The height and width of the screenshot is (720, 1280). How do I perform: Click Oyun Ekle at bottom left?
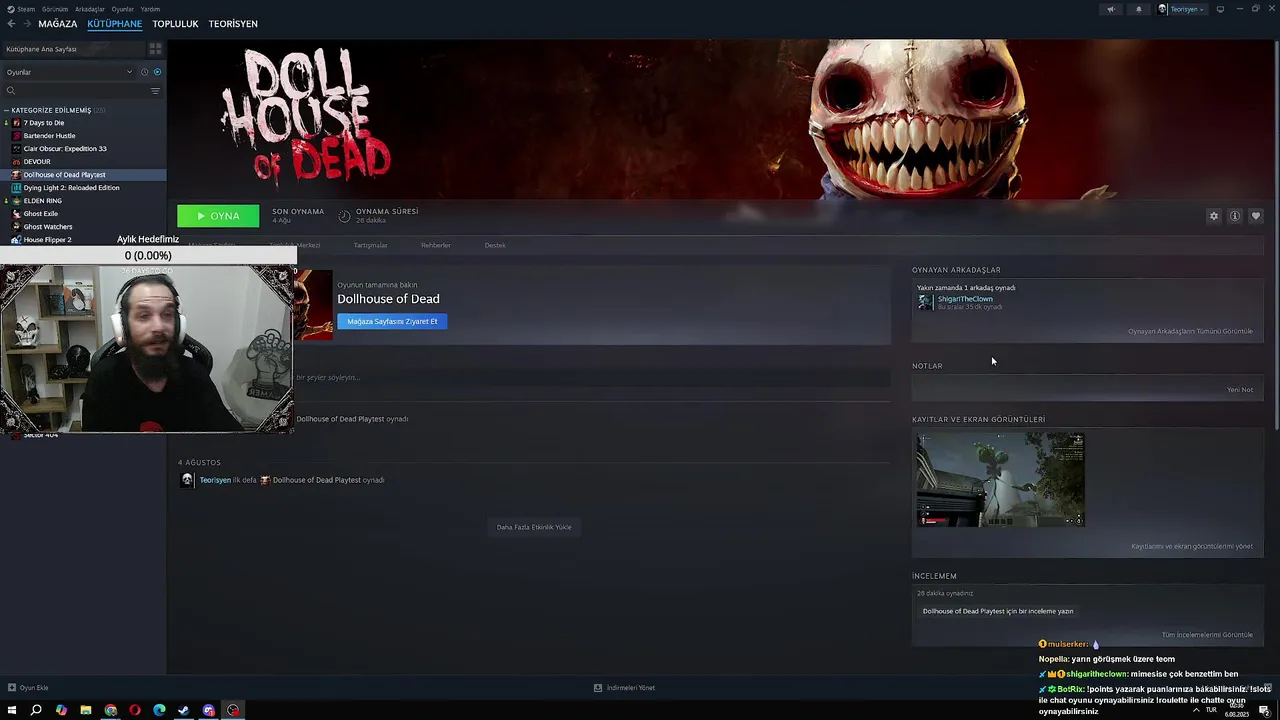click(28, 688)
